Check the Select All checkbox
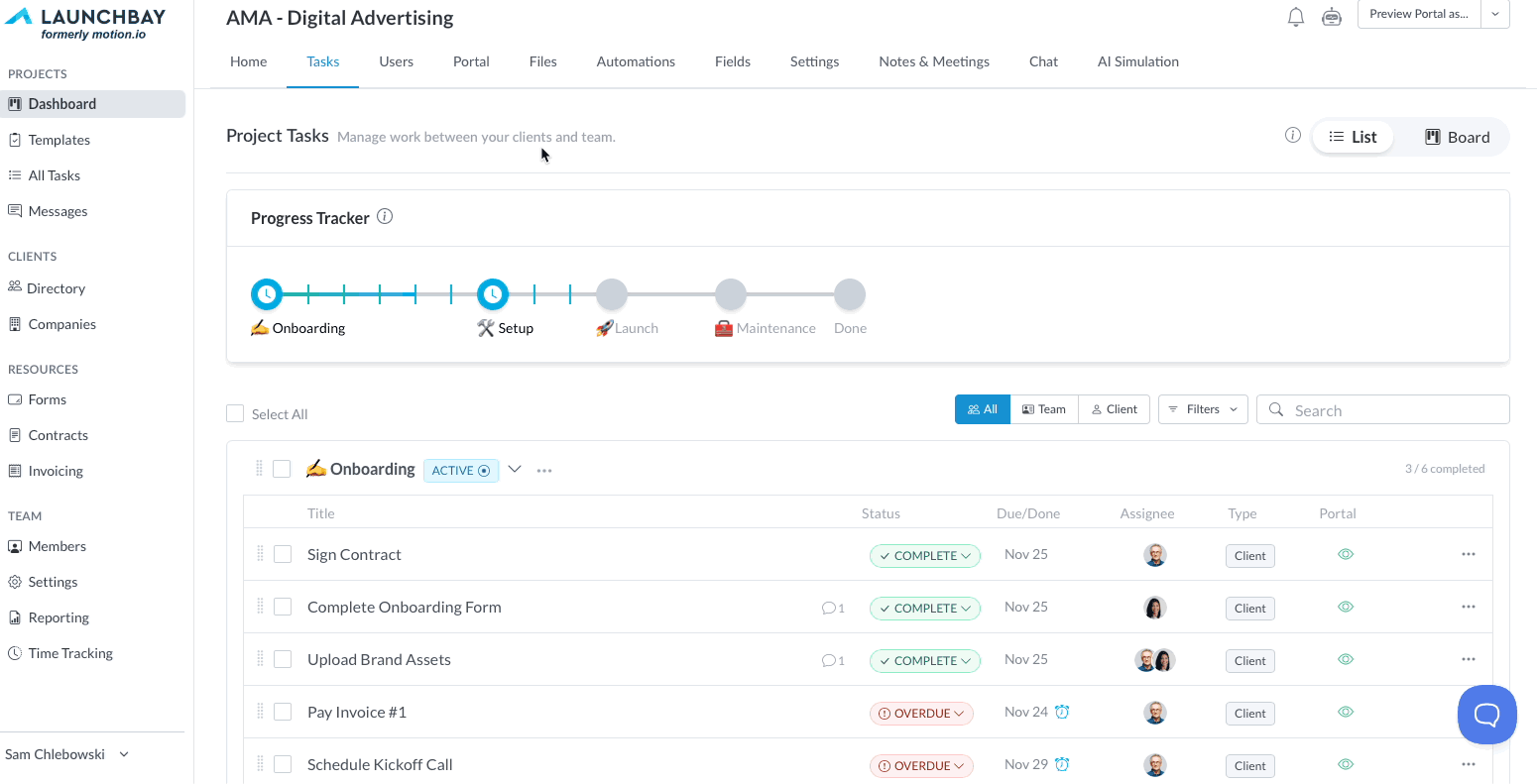The height and width of the screenshot is (784, 1537). [235, 413]
